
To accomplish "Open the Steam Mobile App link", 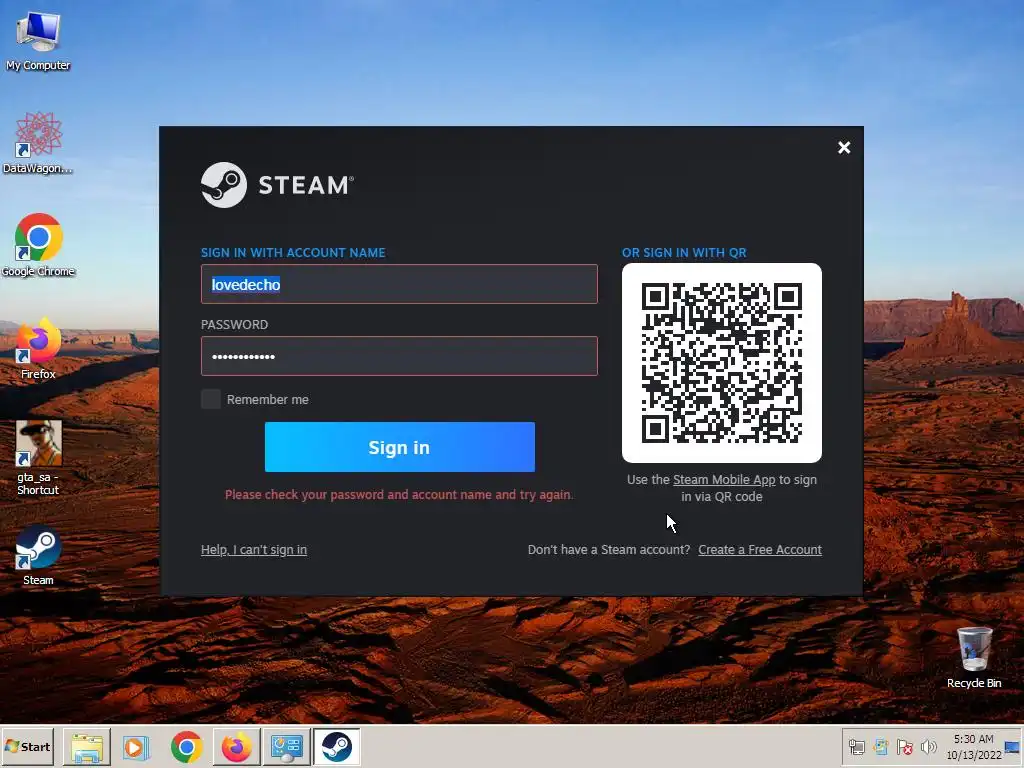I will coord(724,479).
